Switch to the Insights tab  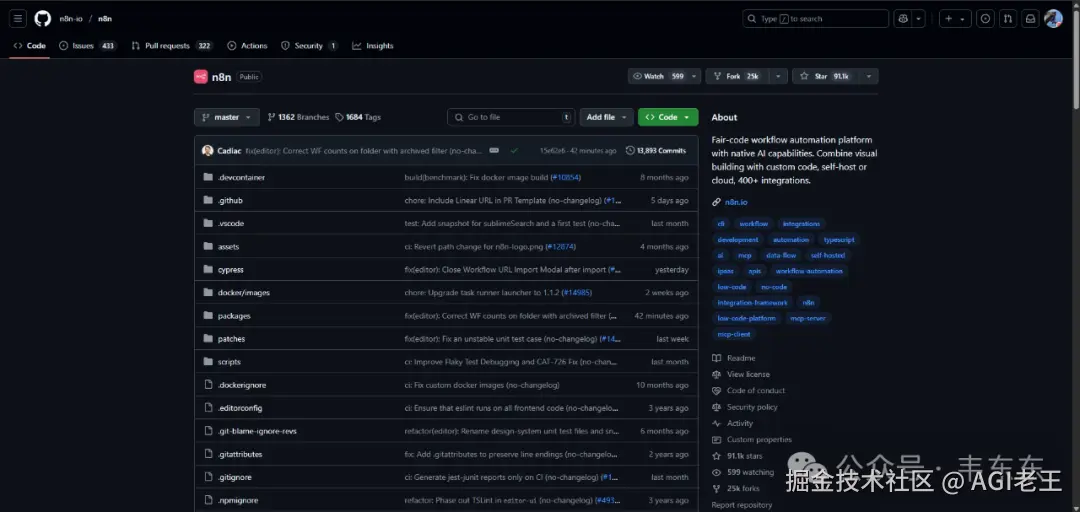point(373,45)
